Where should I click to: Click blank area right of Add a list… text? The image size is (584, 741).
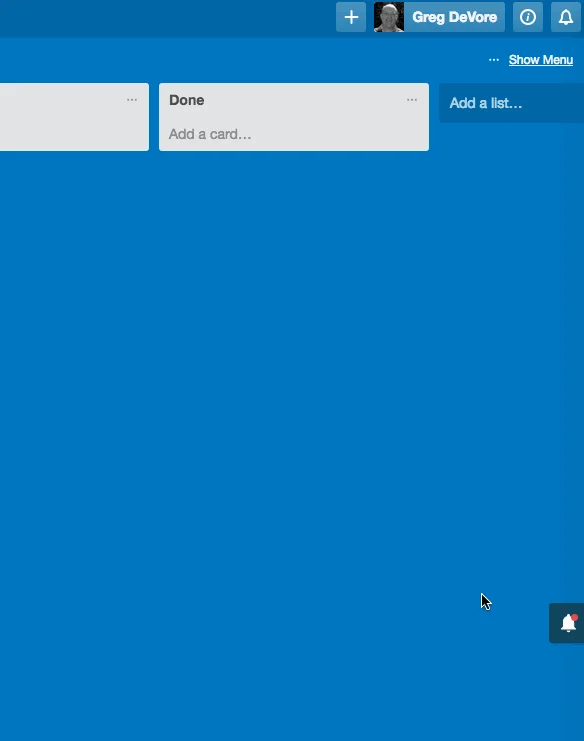(553, 103)
